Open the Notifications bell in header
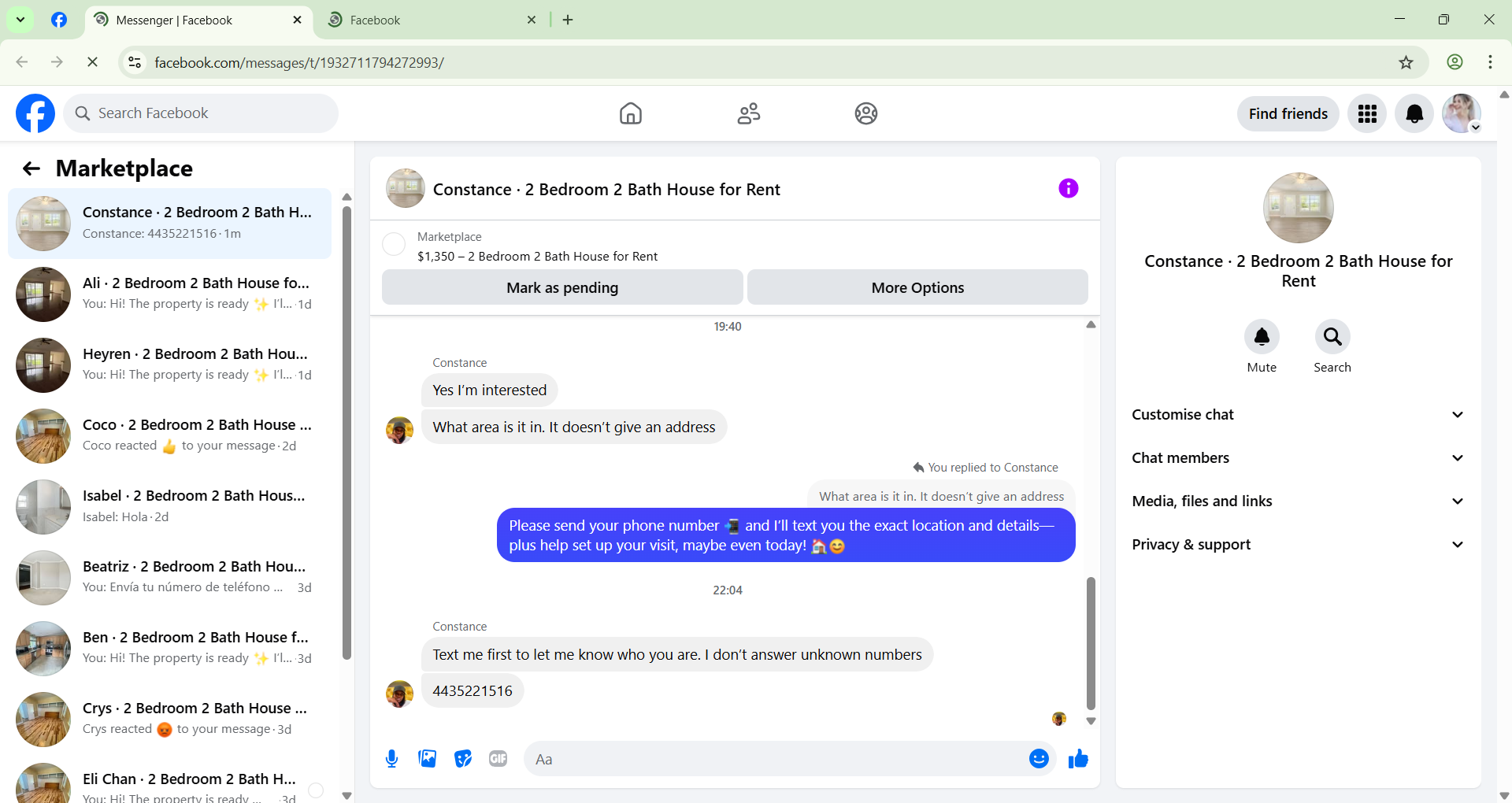1512x803 pixels. pyautogui.click(x=1414, y=113)
